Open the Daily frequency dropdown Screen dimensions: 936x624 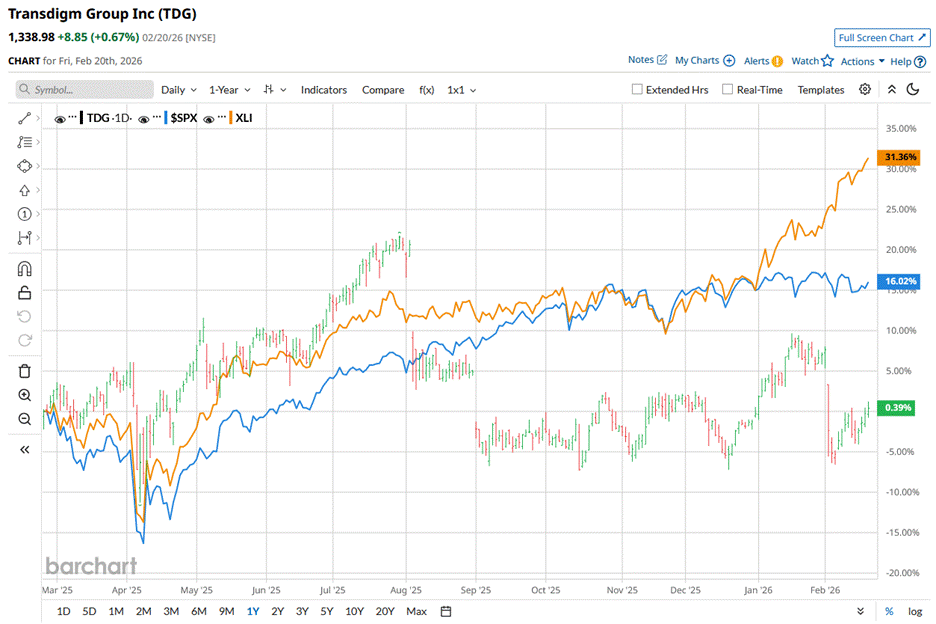coord(179,90)
